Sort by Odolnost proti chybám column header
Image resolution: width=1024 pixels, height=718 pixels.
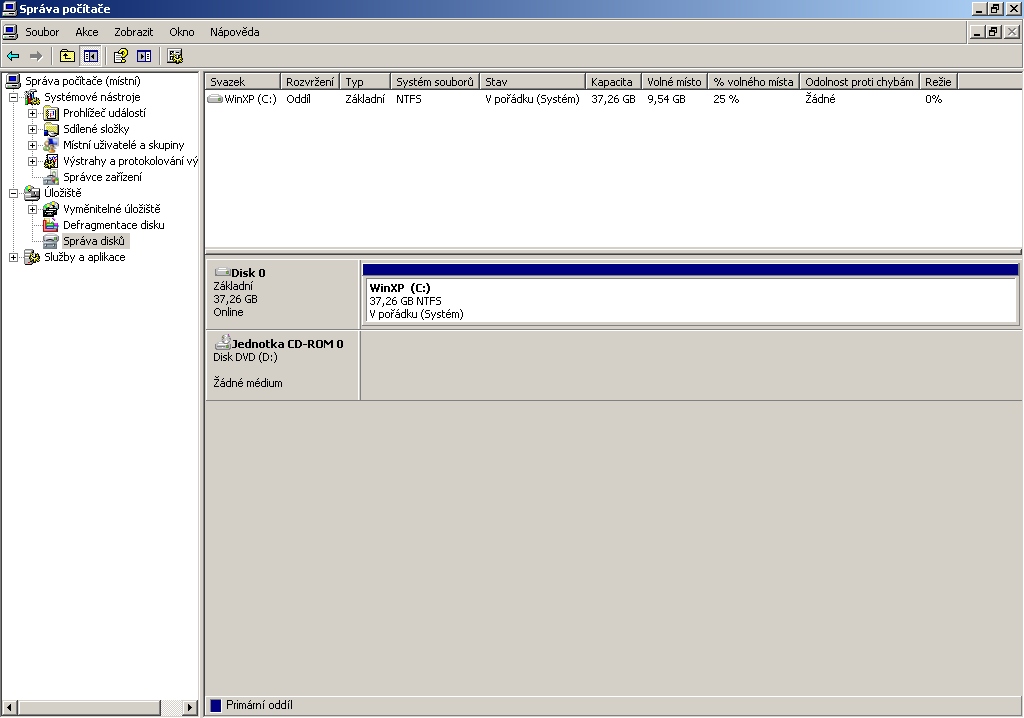859,82
